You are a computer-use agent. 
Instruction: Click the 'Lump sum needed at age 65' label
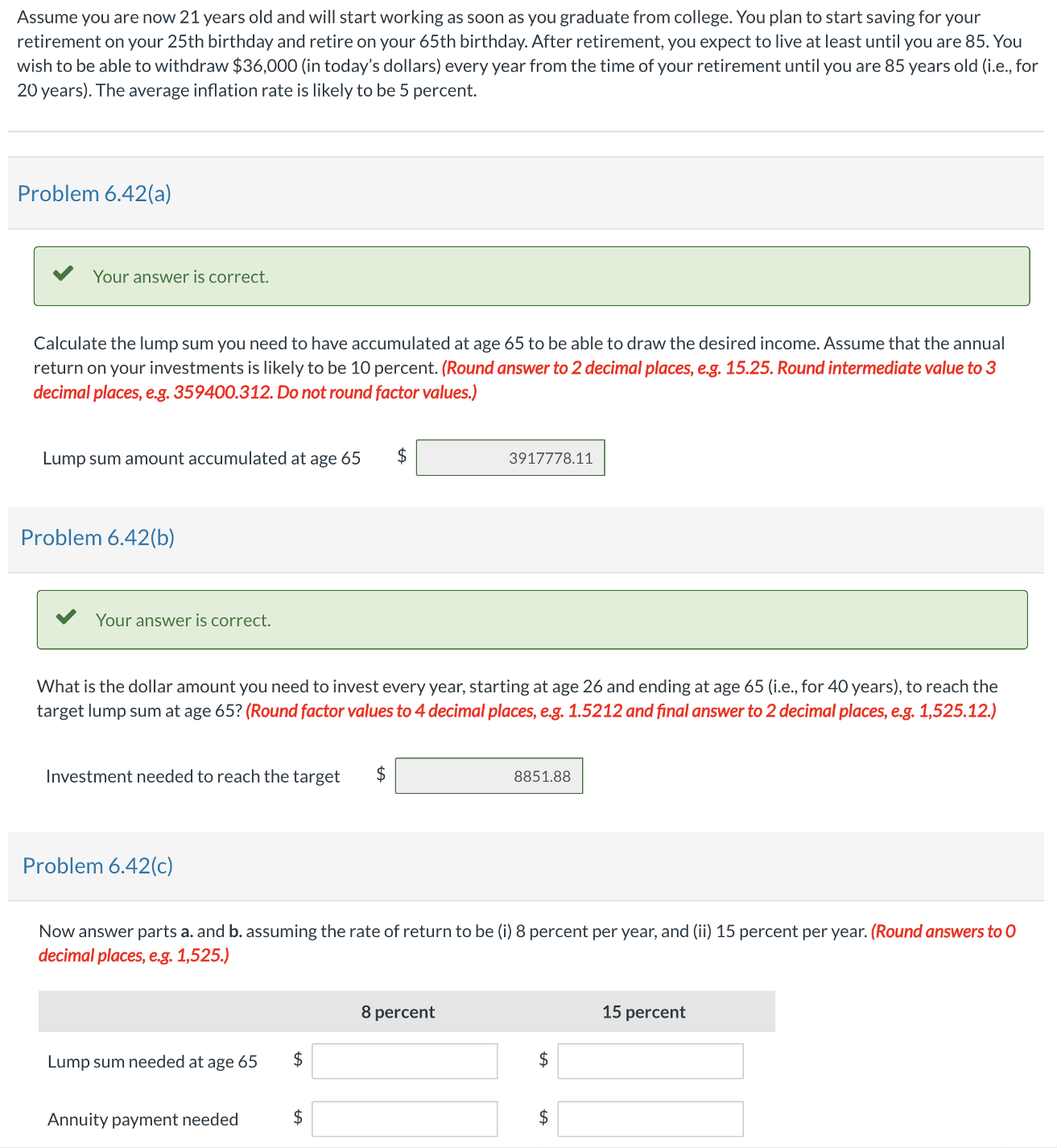[x=151, y=1061]
